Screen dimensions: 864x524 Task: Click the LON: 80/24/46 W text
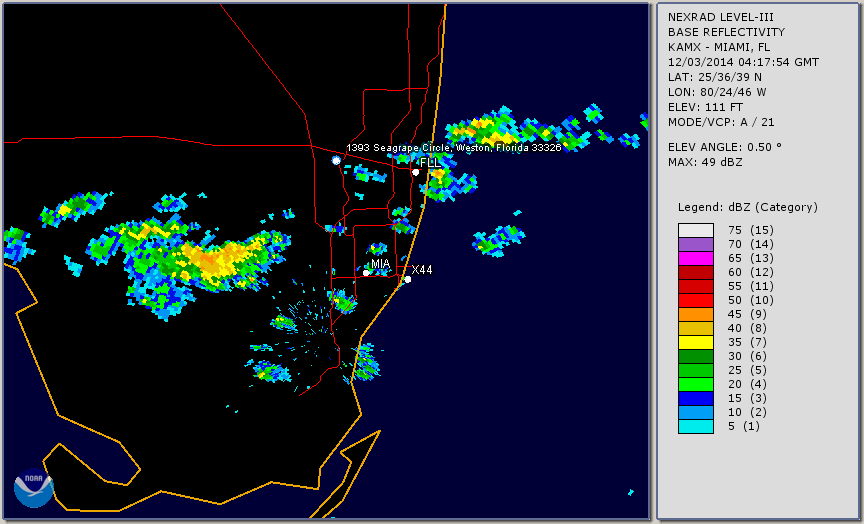(717, 92)
